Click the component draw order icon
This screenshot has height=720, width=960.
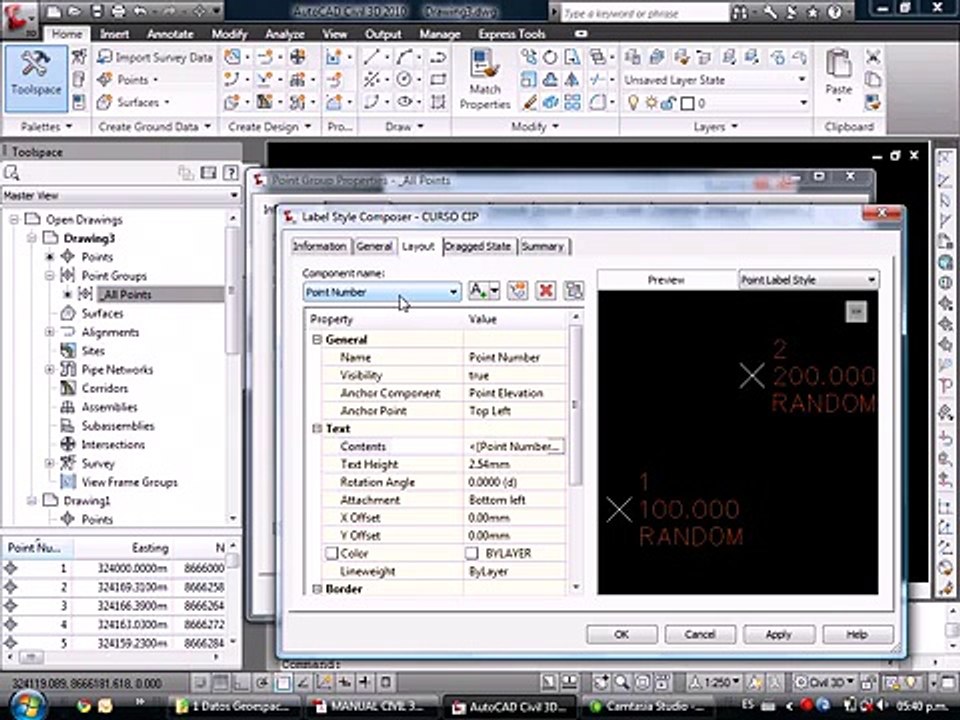point(574,290)
